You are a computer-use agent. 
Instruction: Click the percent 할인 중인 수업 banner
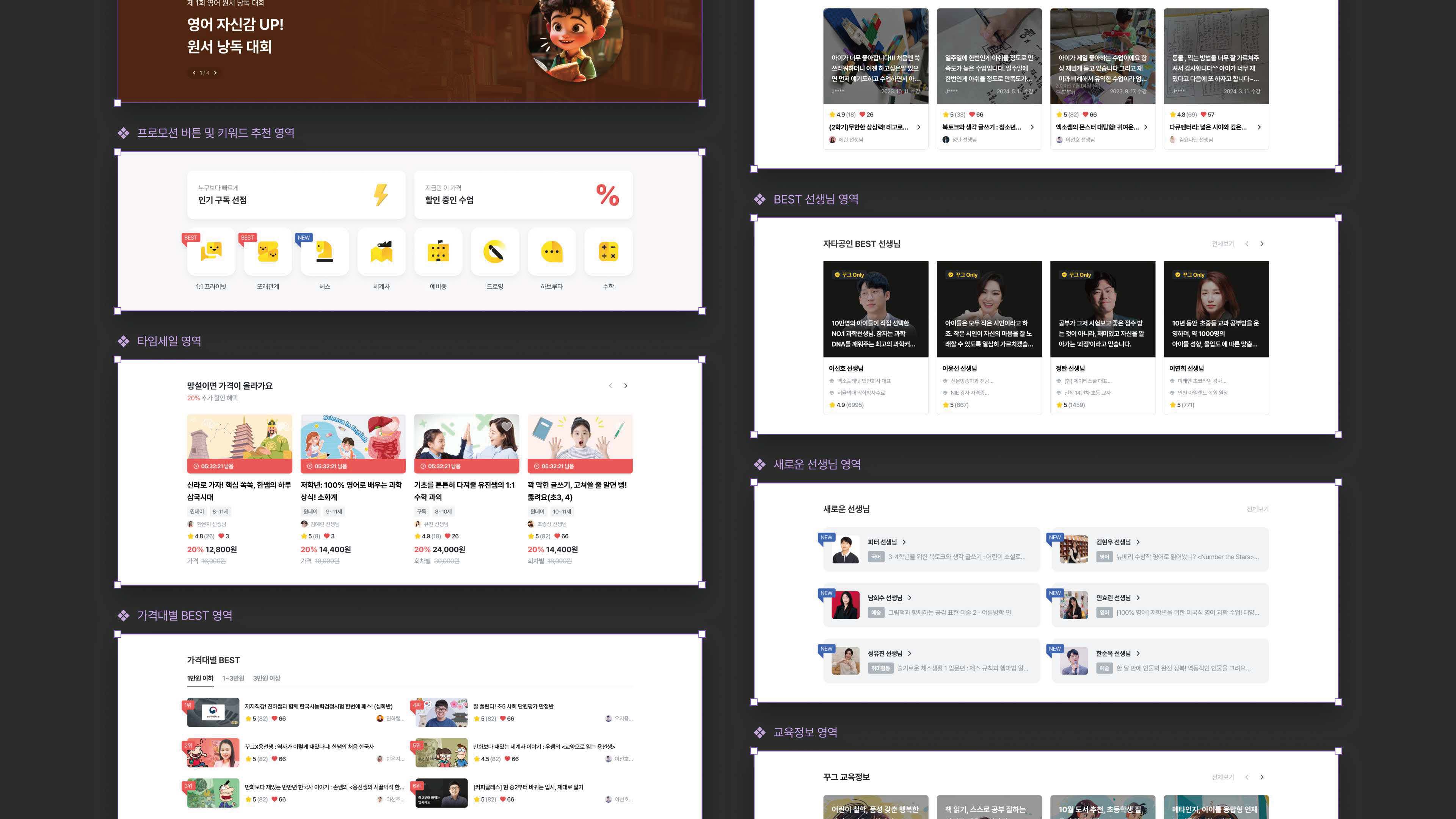point(523,195)
